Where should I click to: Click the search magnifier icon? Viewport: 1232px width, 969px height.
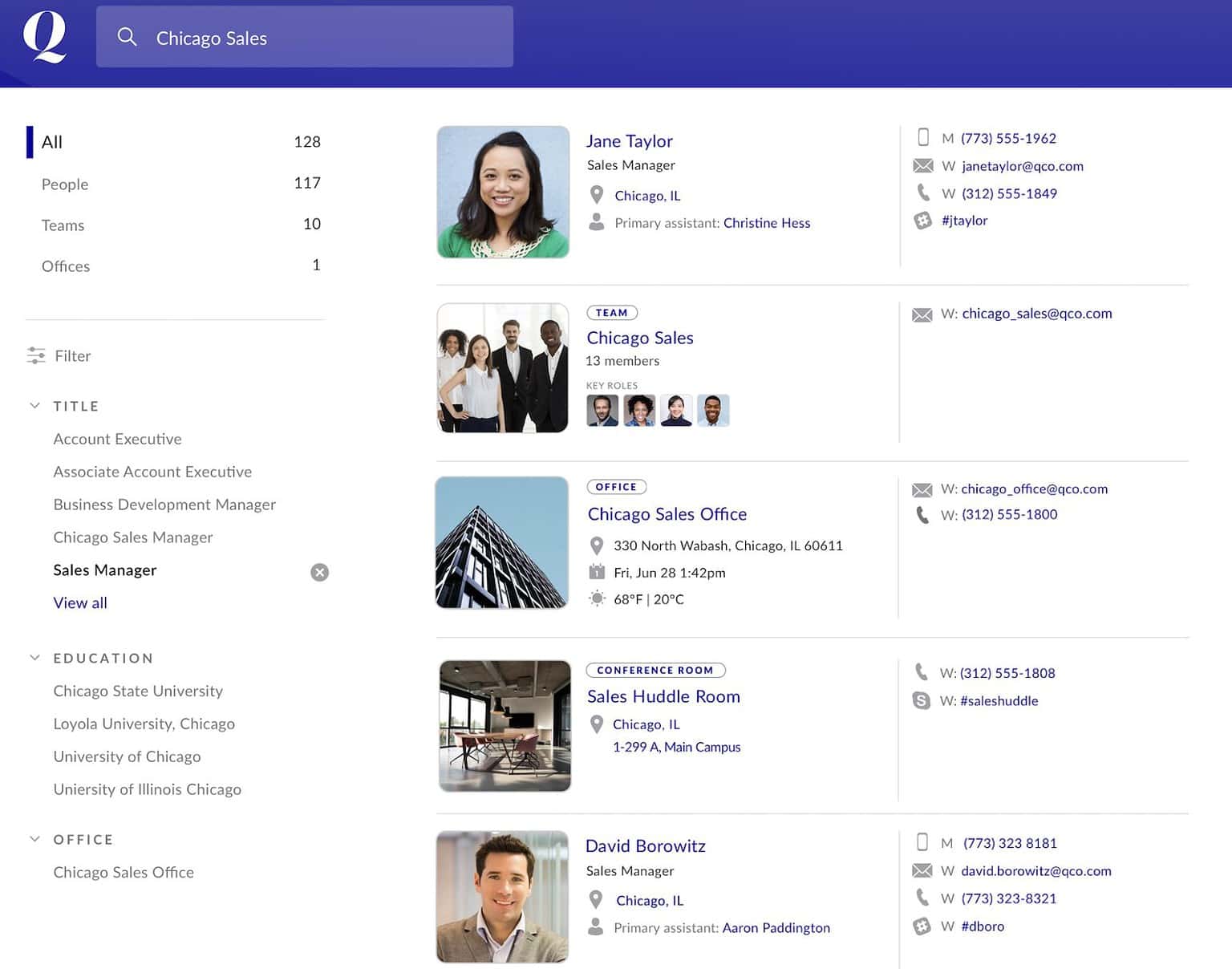[x=128, y=37]
